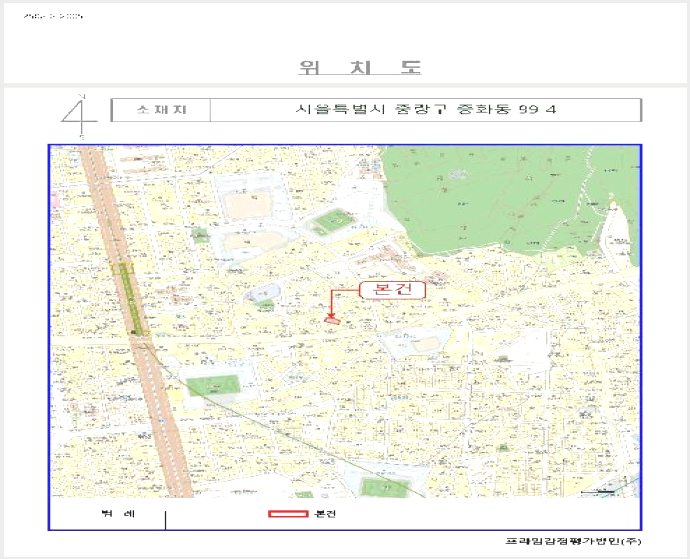Click the 본건 legend text
The width and height of the screenshot is (690, 559).
(x=326, y=514)
